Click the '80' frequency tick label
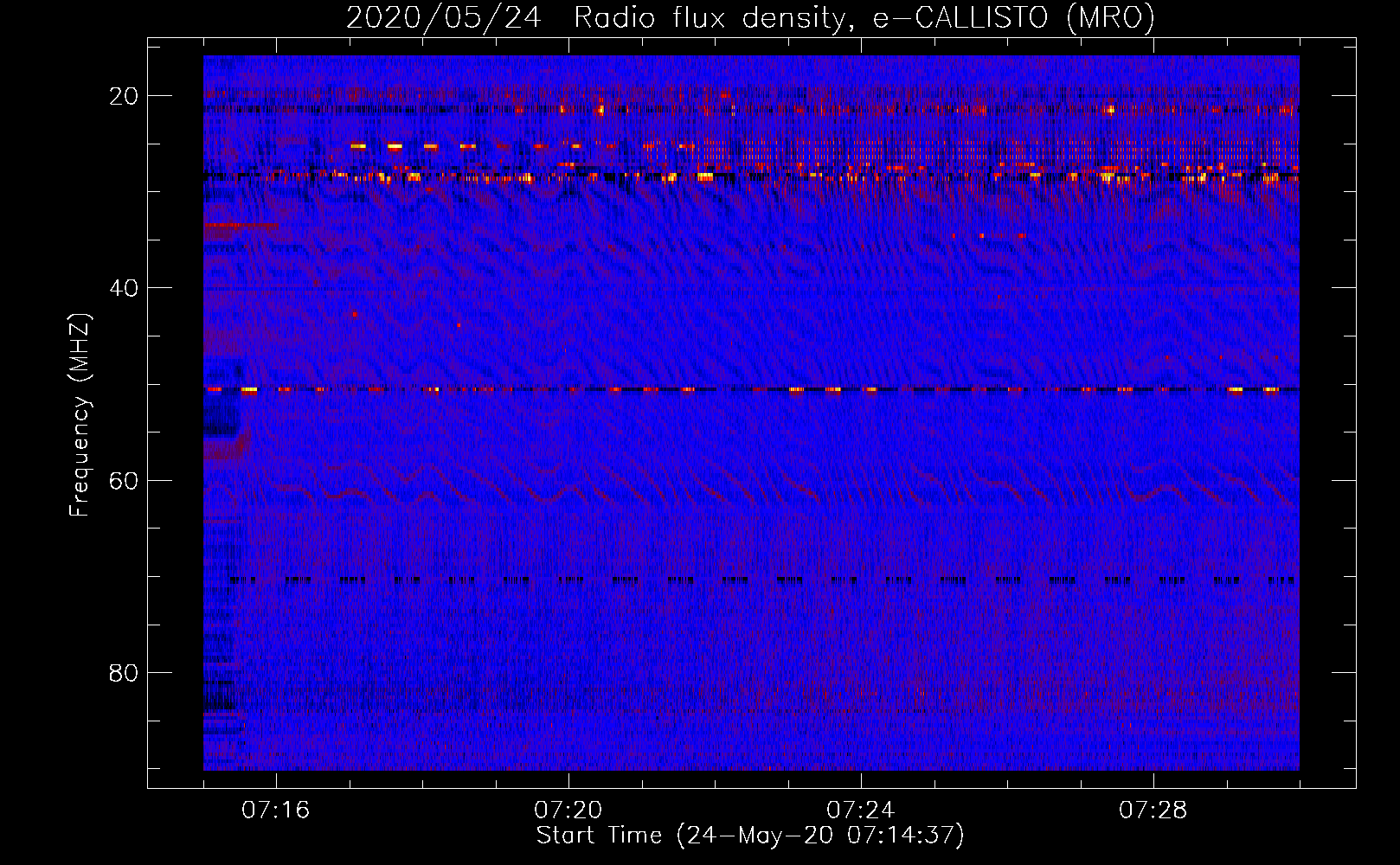Viewport: 1400px width, 865px height. [124, 672]
